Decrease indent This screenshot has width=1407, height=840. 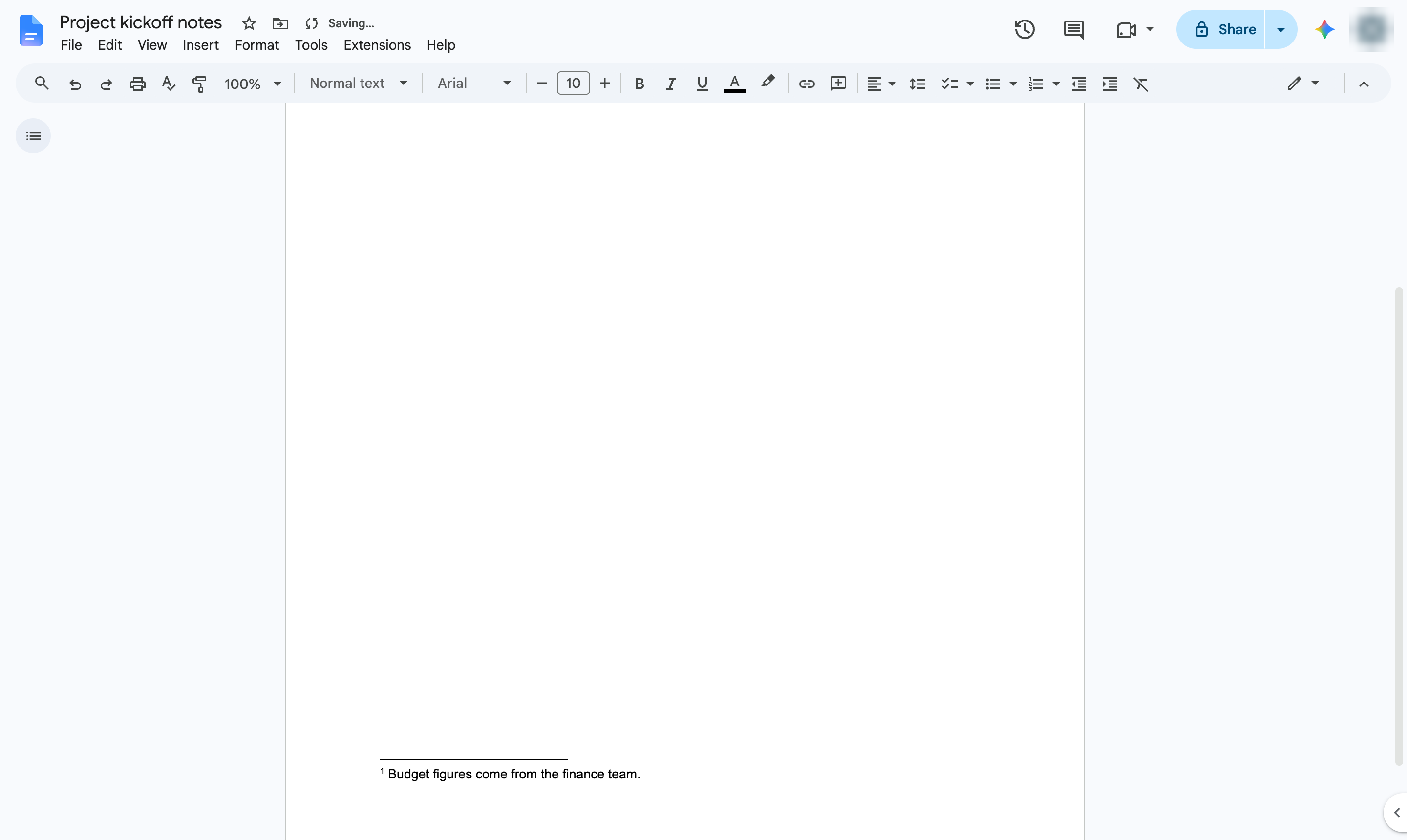click(1079, 84)
